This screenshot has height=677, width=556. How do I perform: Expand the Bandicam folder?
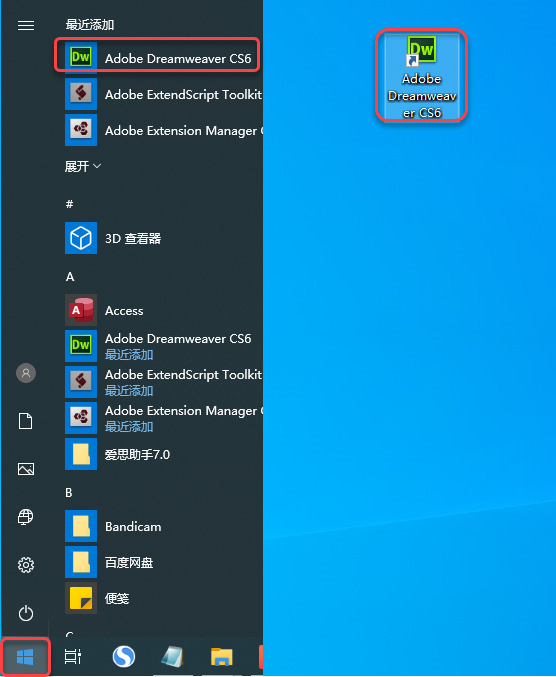tap(164, 526)
